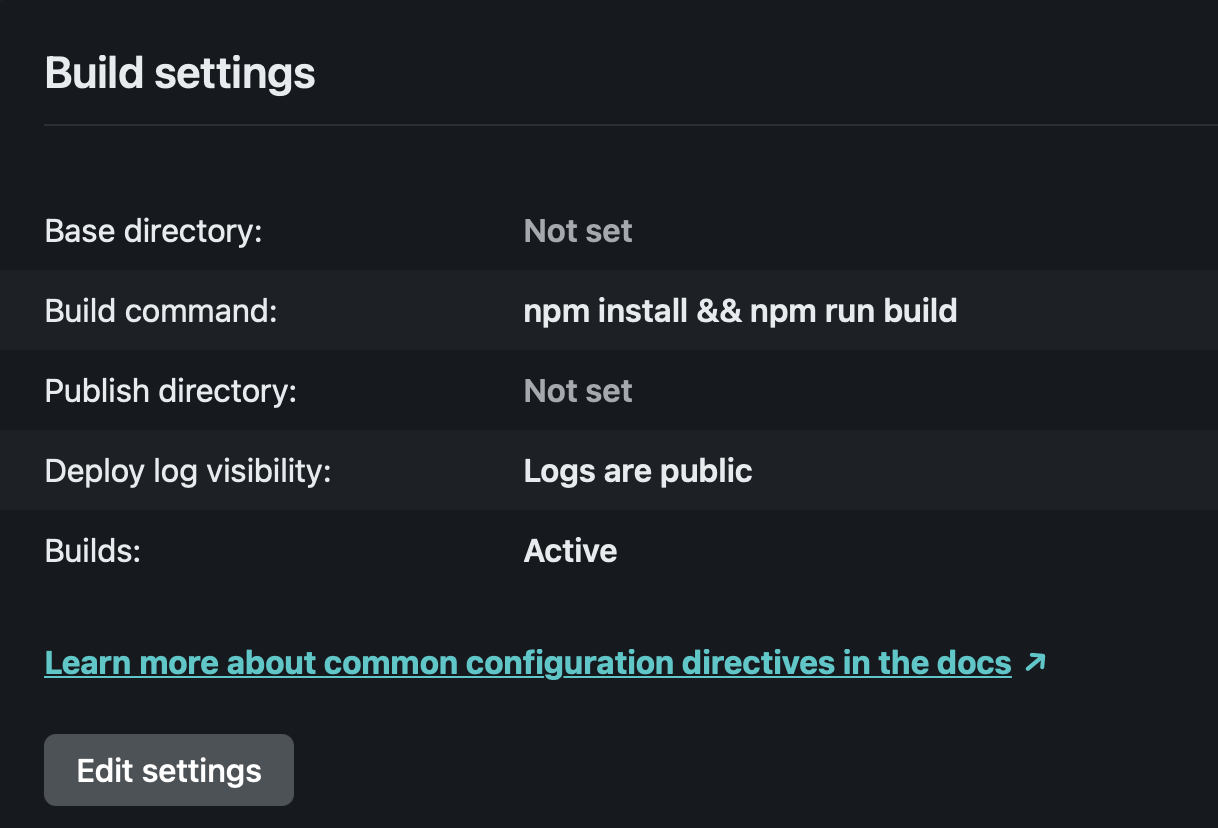Click the "Active" builds status value

570,551
